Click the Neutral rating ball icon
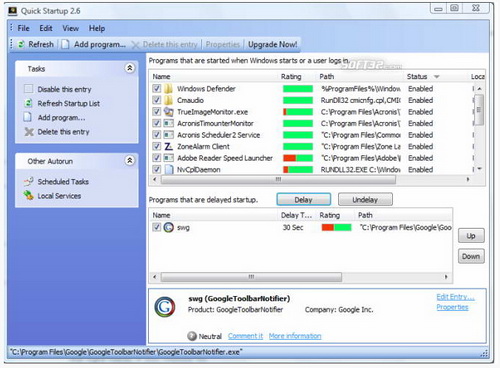500x368 pixels. click(192, 336)
